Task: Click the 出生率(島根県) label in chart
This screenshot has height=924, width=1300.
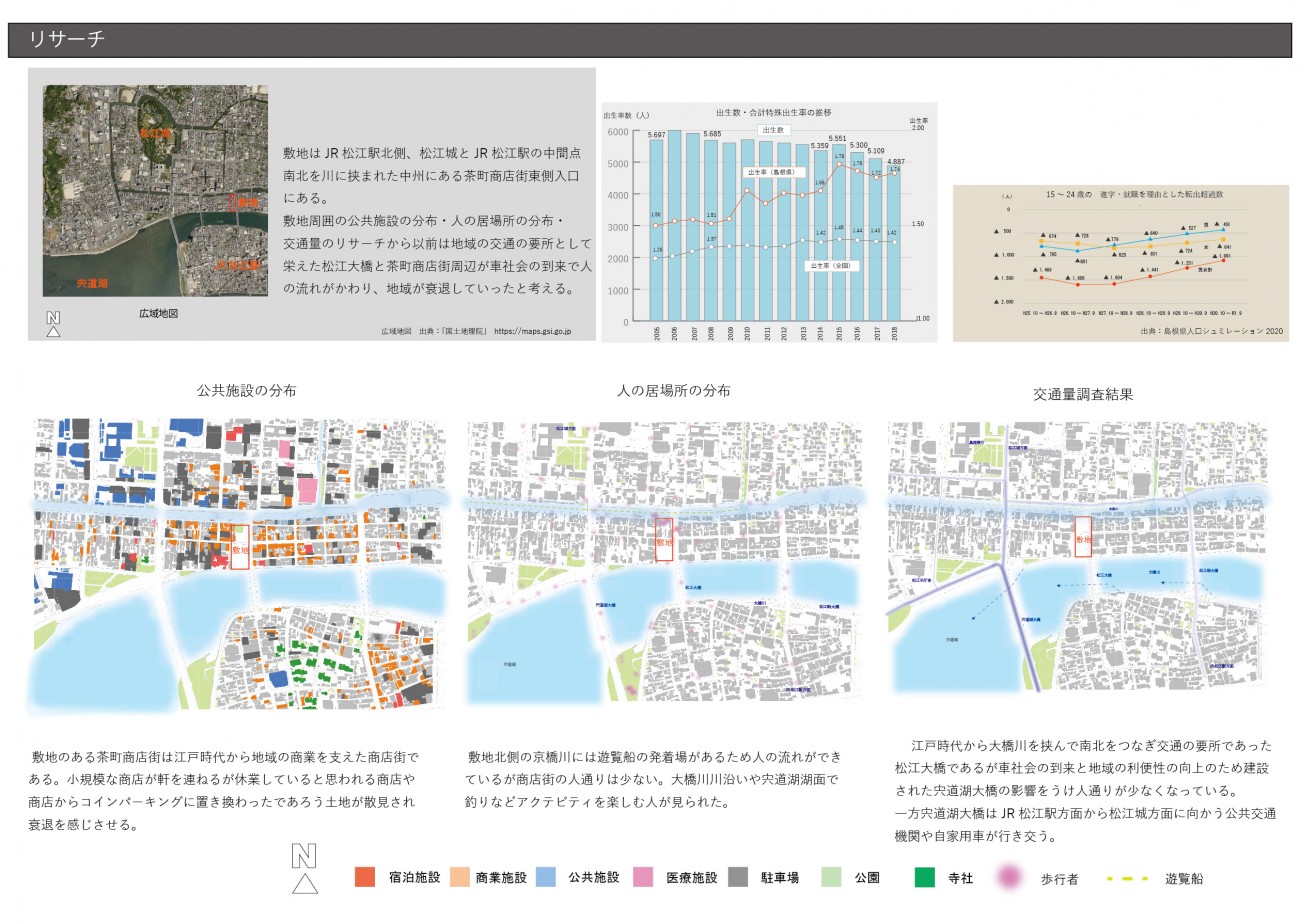Action: 765,171
